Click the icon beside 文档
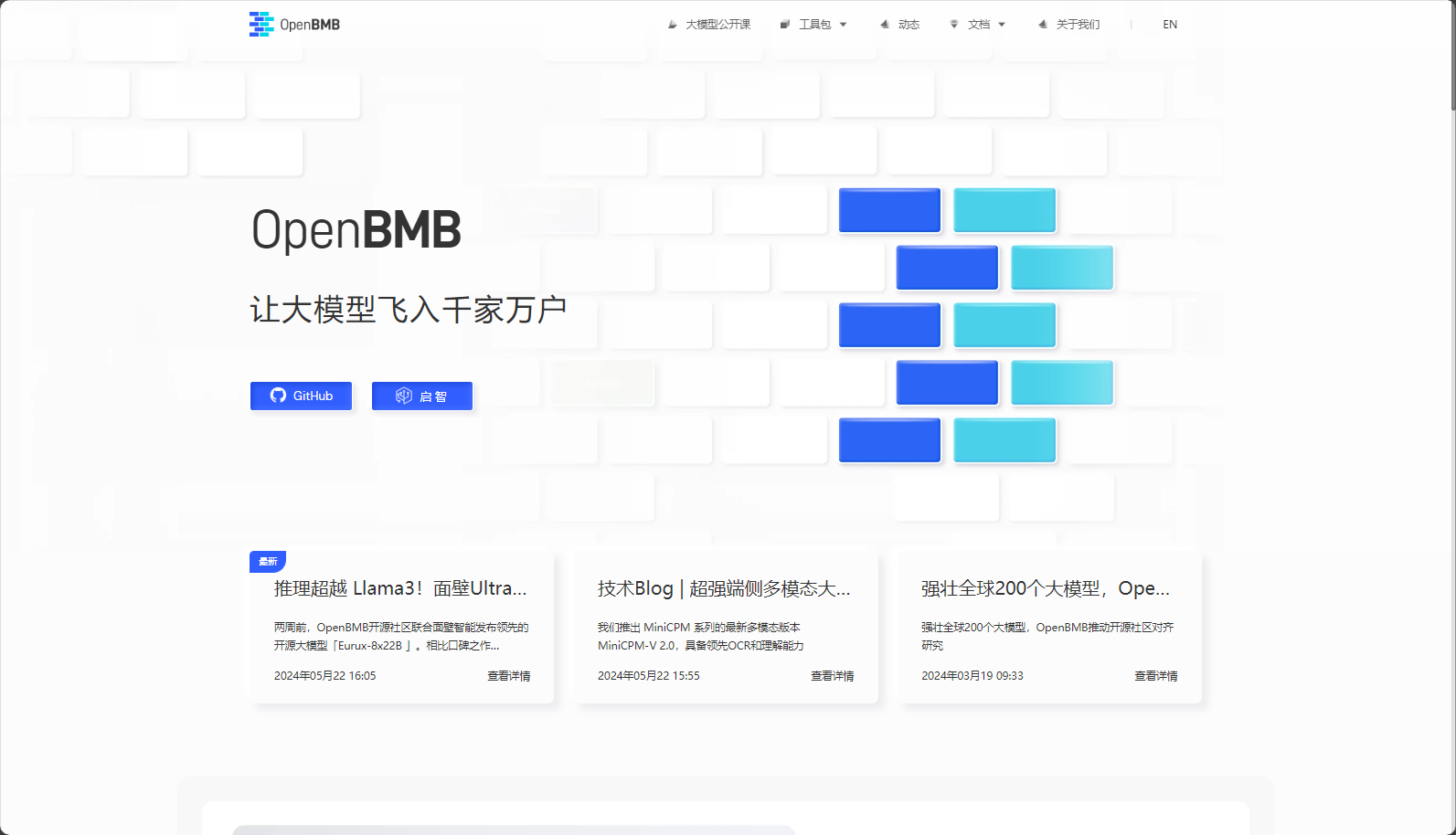The image size is (1456, 835). (954, 25)
